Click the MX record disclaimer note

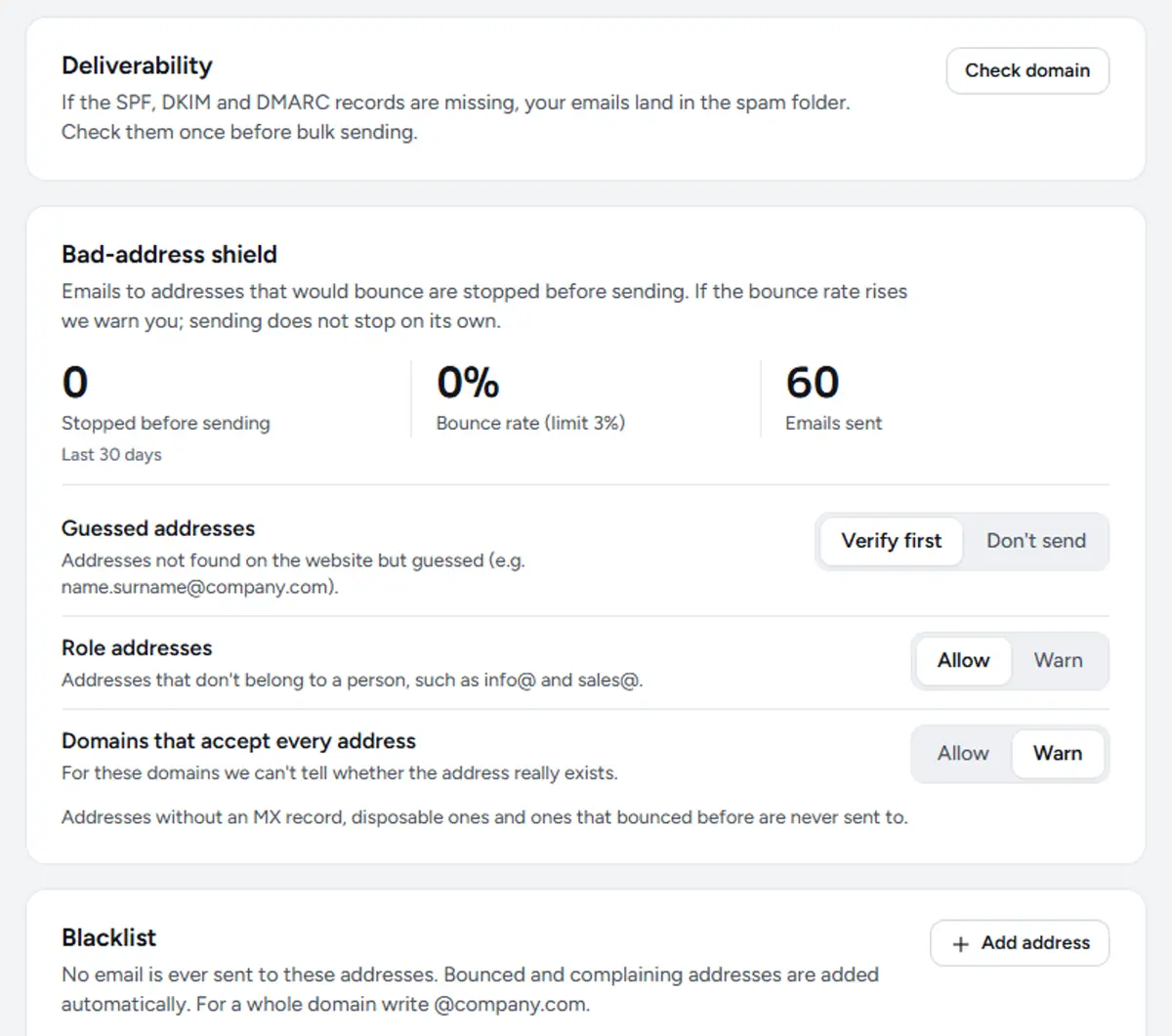point(484,817)
